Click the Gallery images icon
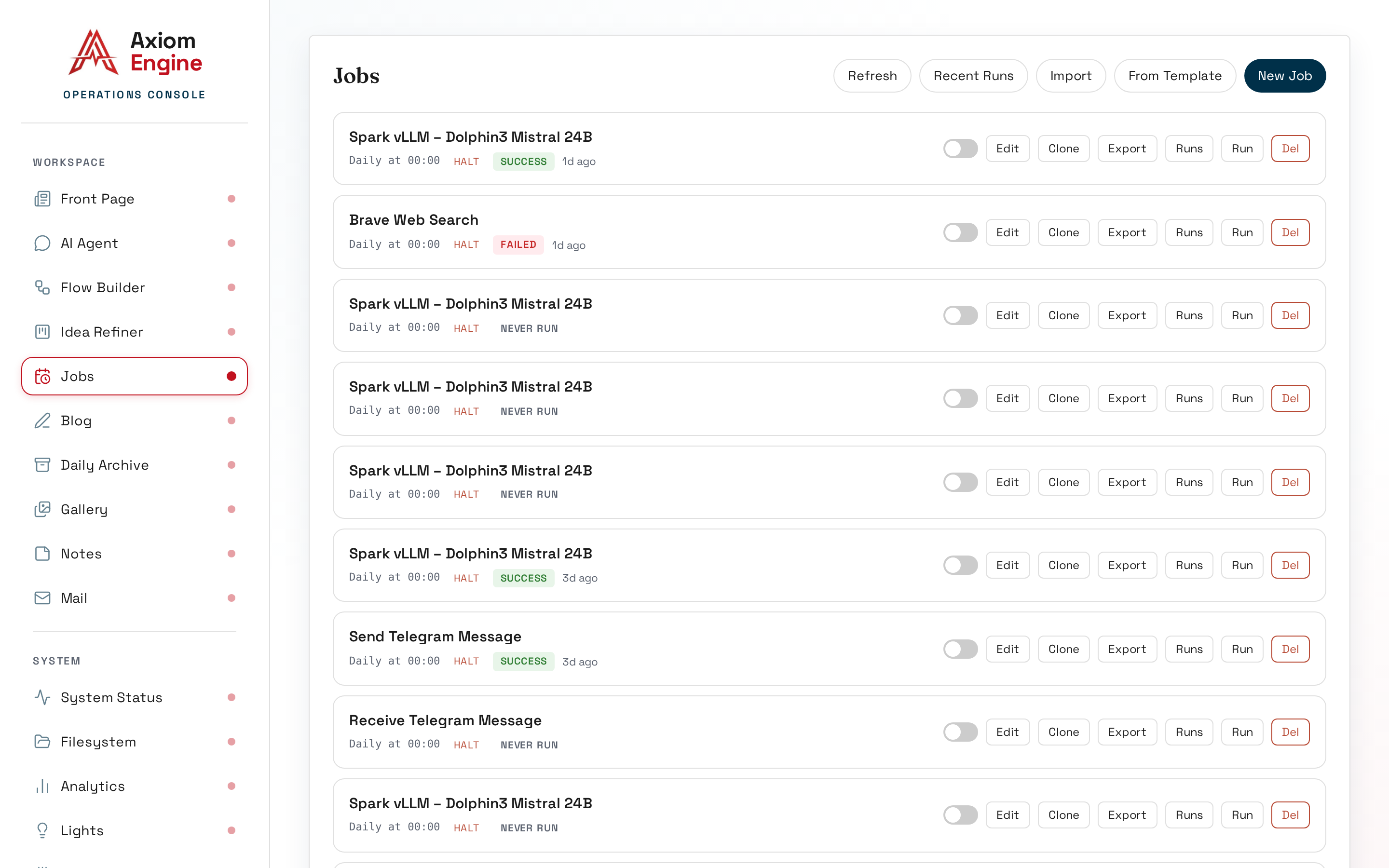 click(42, 509)
